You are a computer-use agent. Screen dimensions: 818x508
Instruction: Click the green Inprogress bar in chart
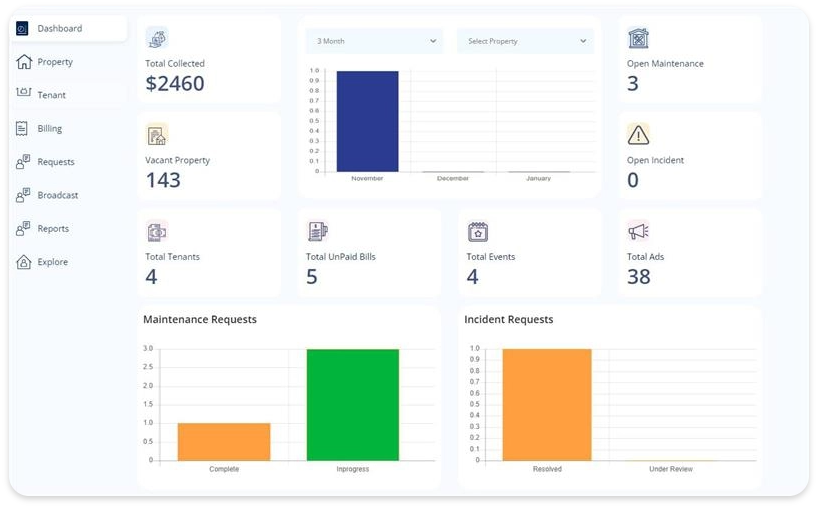tap(352, 405)
